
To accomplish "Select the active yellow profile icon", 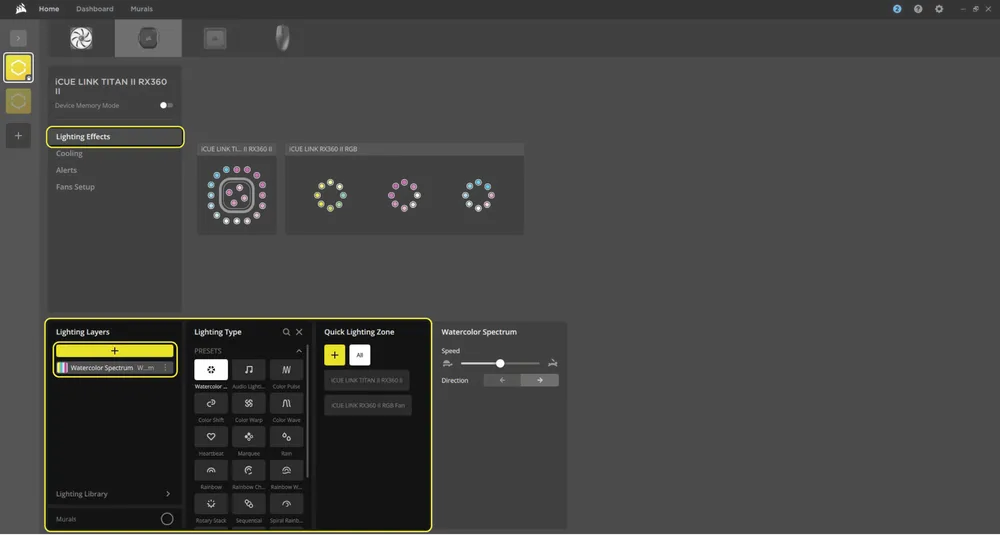I will point(18,68).
